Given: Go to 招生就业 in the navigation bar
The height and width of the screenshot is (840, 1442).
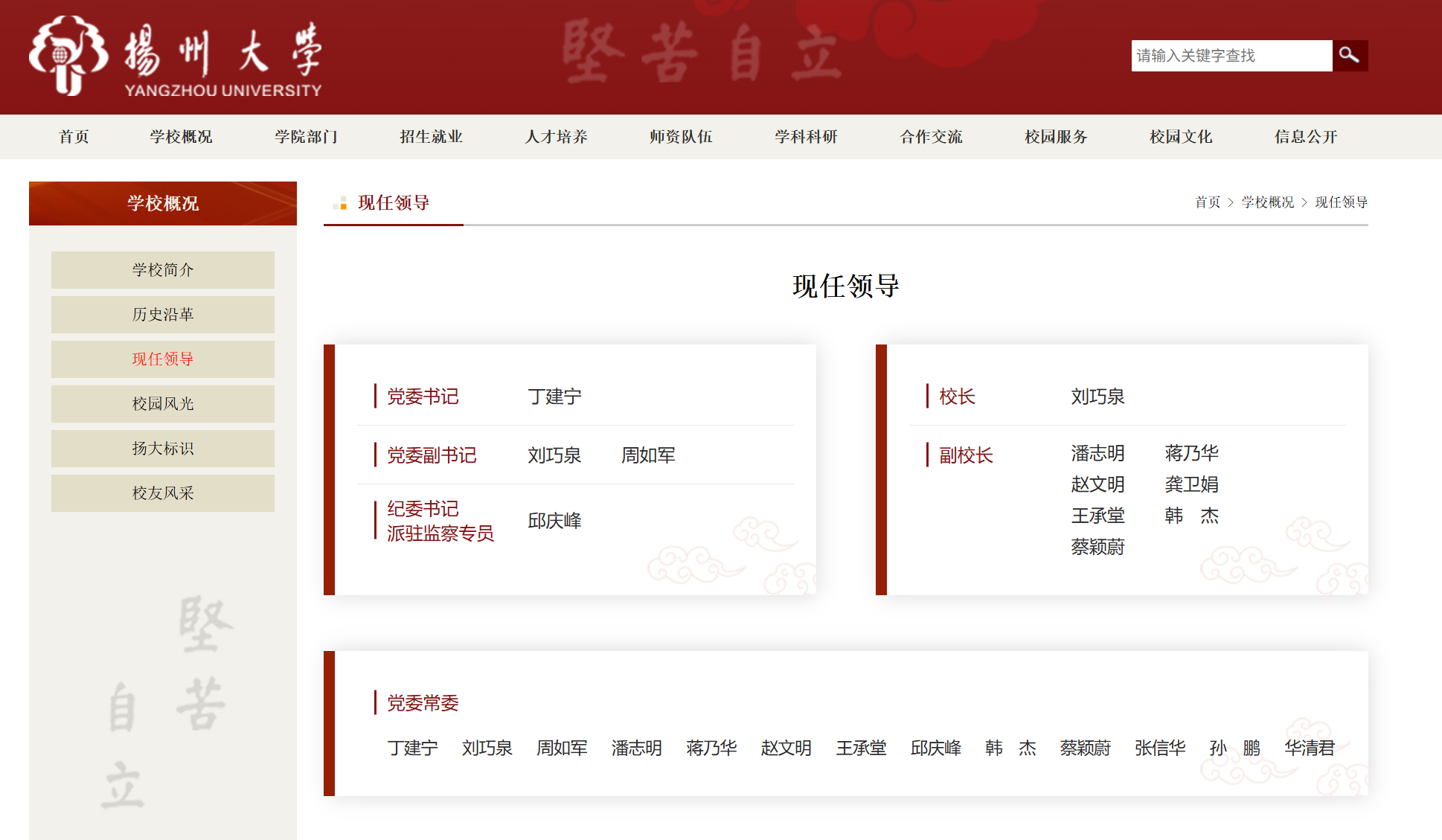Looking at the screenshot, I should pyautogui.click(x=431, y=137).
